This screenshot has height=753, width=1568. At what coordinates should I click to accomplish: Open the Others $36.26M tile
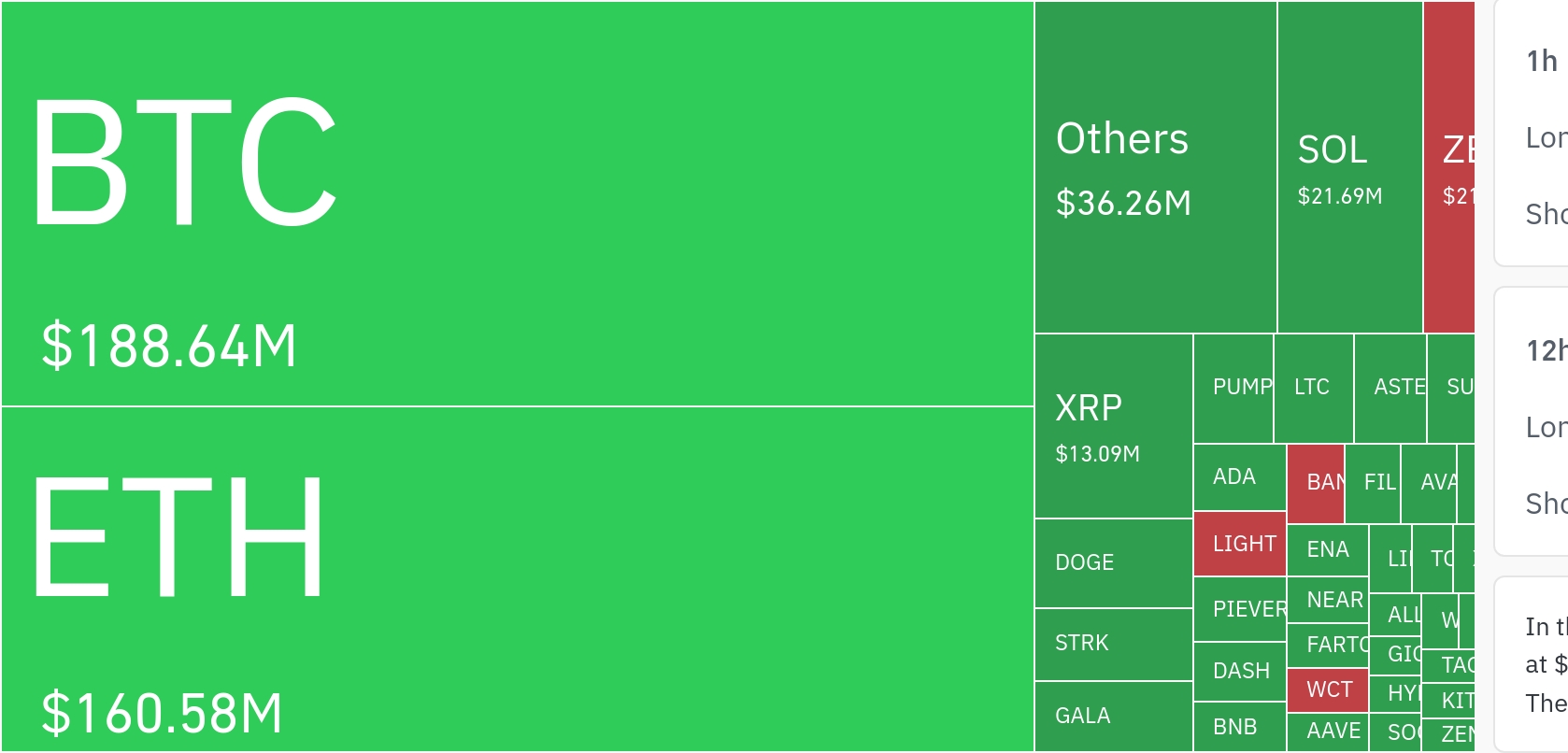[x=1155, y=168]
